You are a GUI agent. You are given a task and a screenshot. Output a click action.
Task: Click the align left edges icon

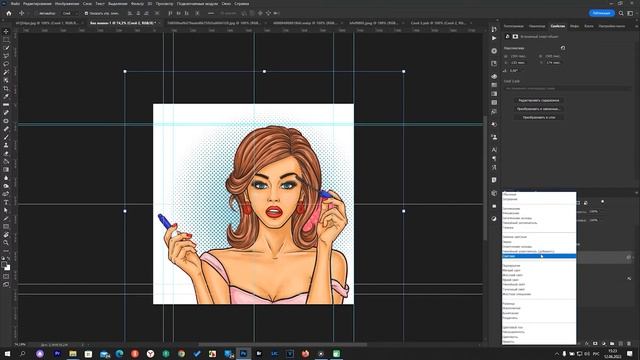[x=130, y=13]
